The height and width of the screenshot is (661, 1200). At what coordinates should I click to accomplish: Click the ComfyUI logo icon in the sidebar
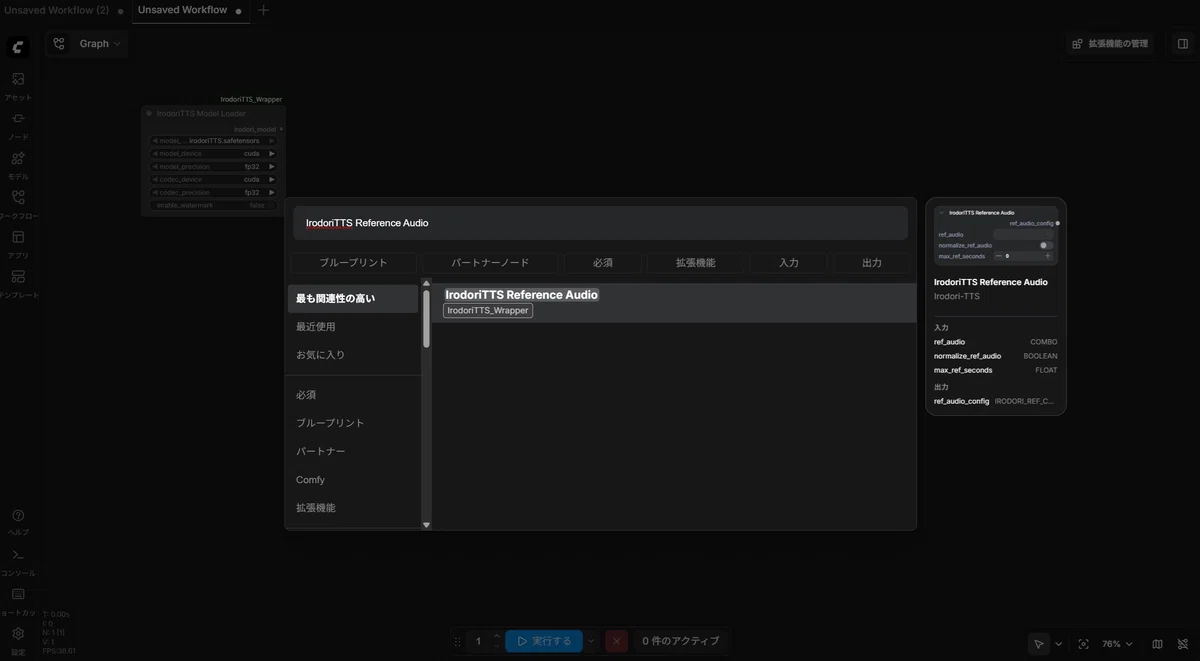pyautogui.click(x=18, y=47)
